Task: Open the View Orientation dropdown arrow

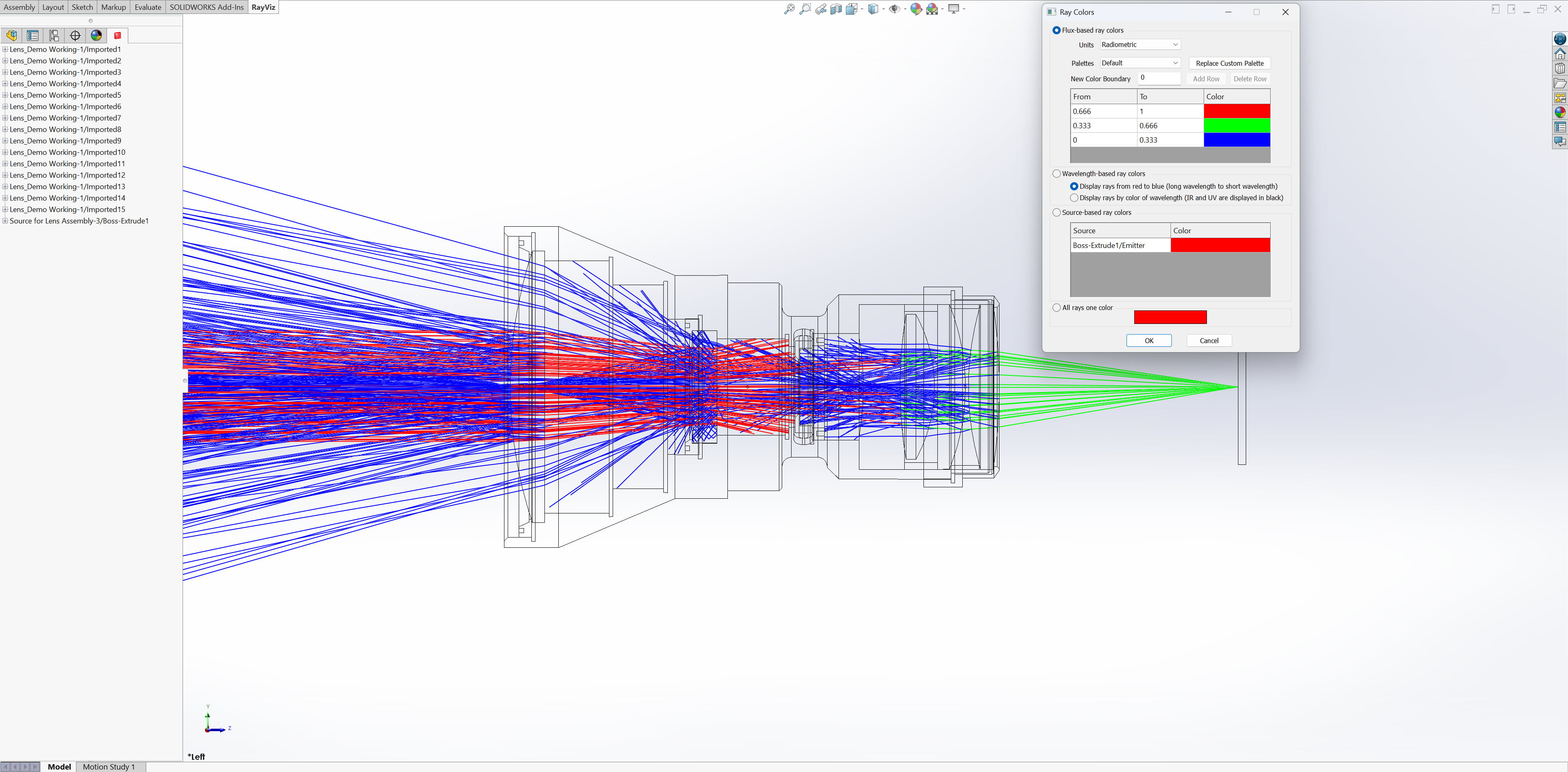Action: point(863,9)
